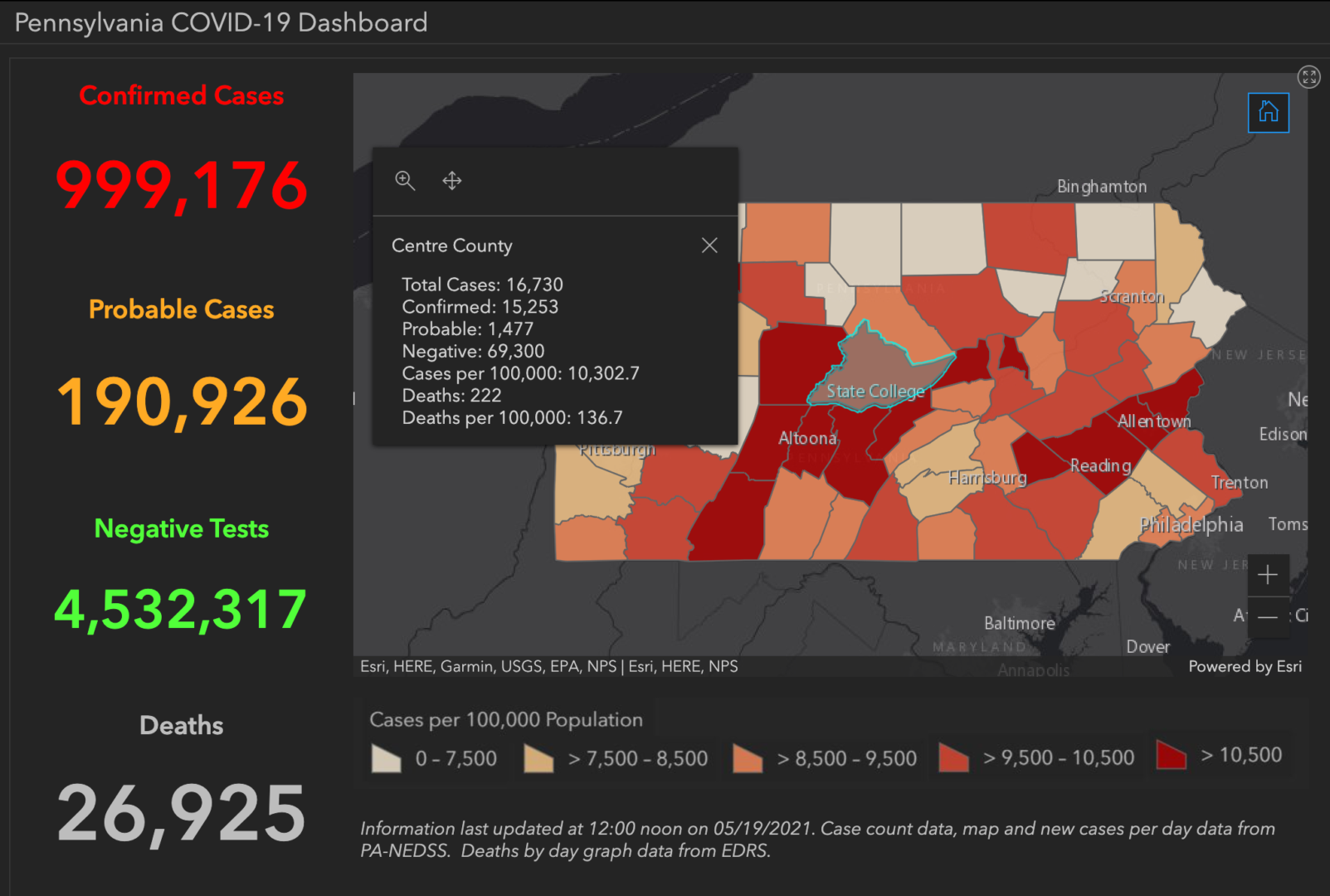Open the map fullscreen expand icon

point(1309,77)
